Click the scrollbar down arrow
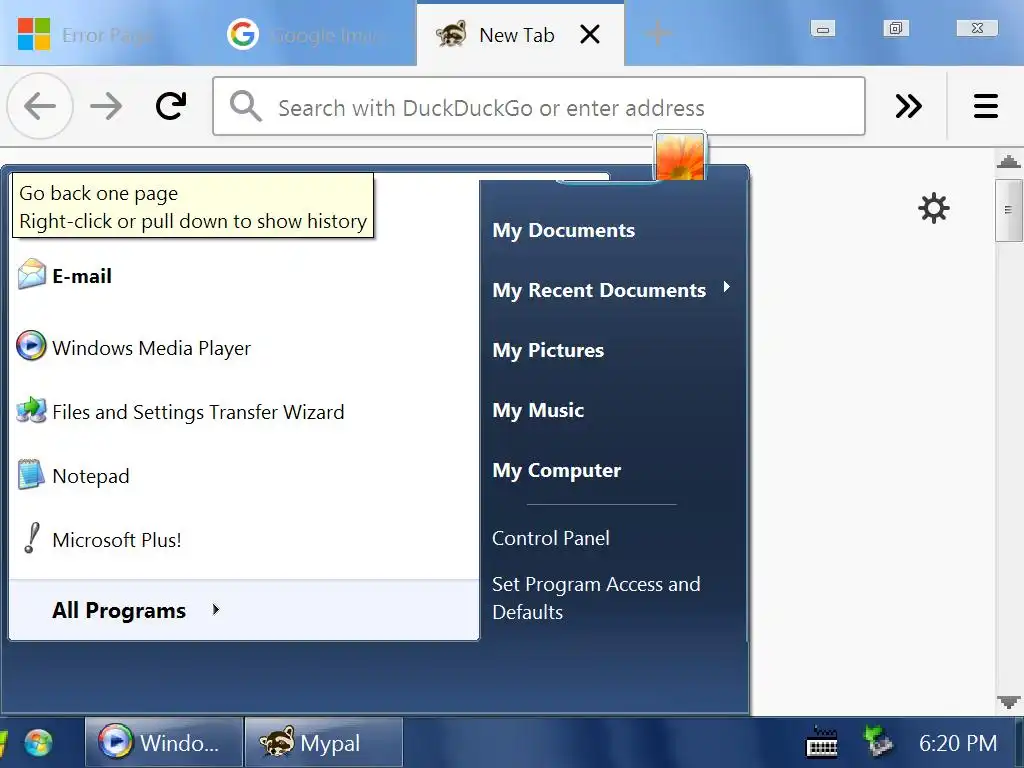The image size is (1024, 768). (x=1009, y=702)
